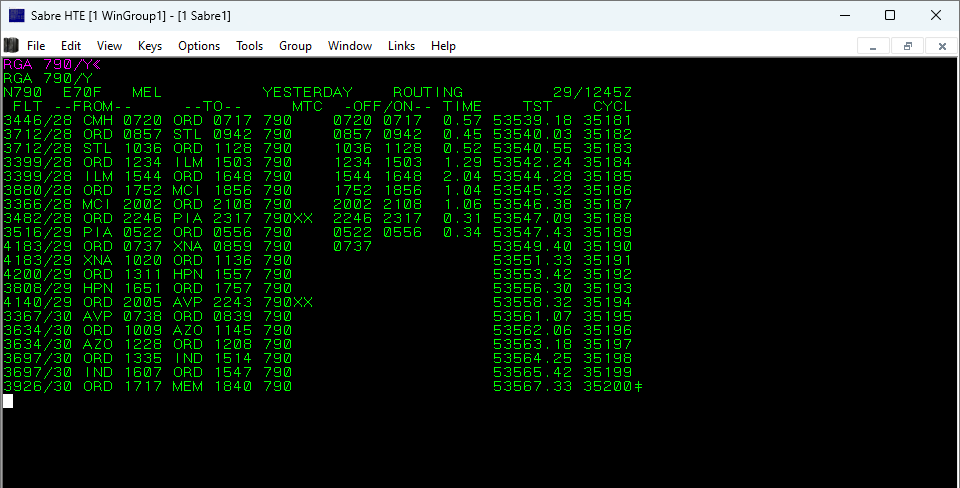
Task: Open the Window menu
Action: pos(350,46)
